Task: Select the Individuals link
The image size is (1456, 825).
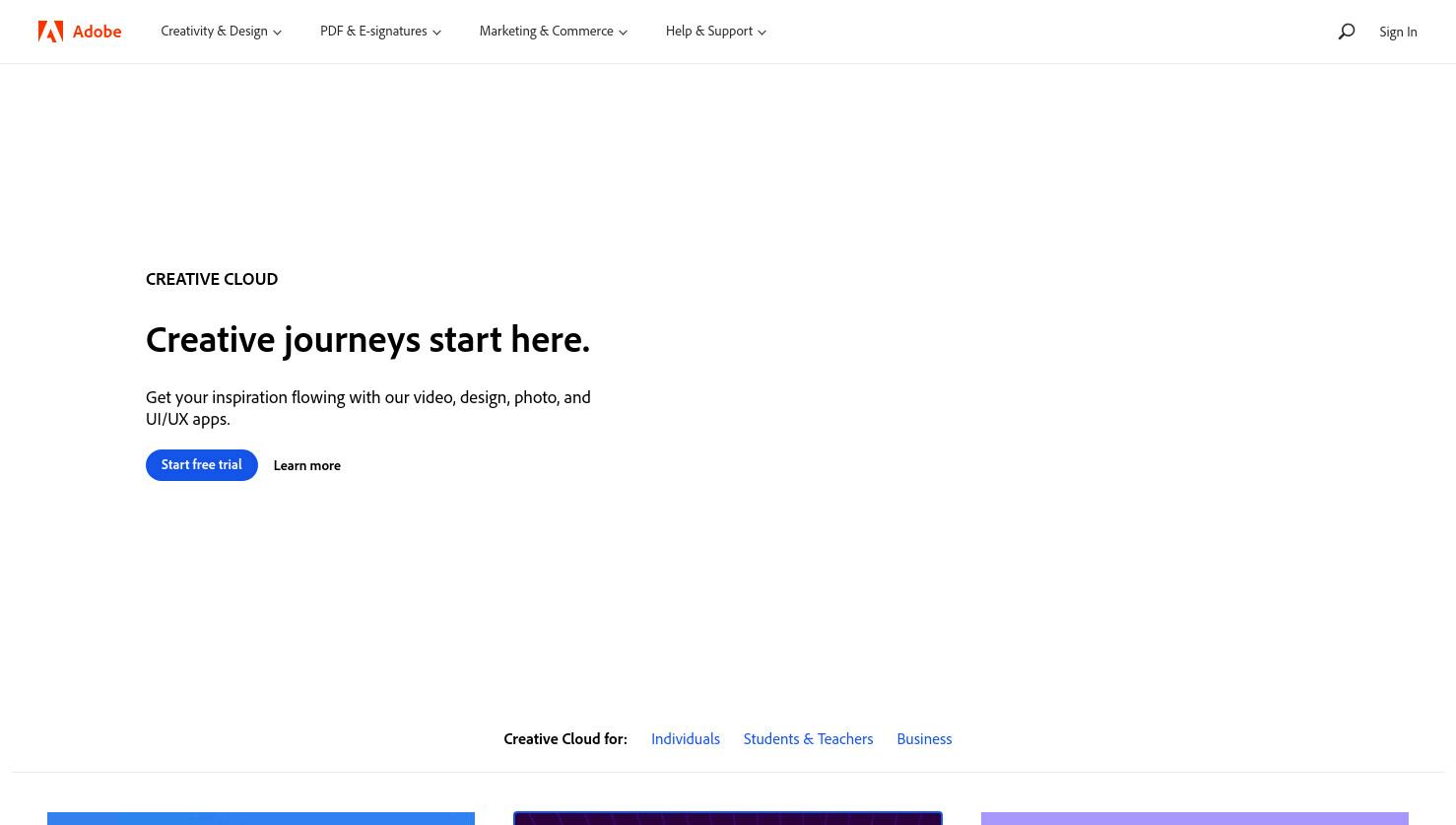Action: 686,738
